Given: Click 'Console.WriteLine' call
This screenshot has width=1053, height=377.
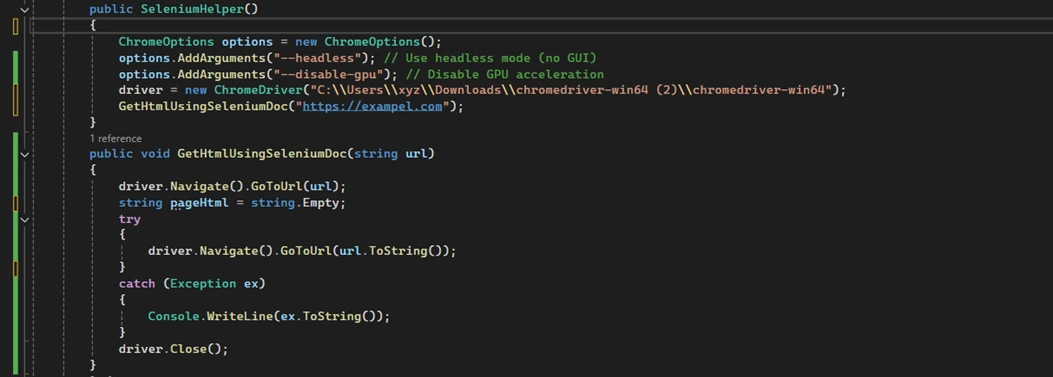Looking at the screenshot, I should 210,317.
